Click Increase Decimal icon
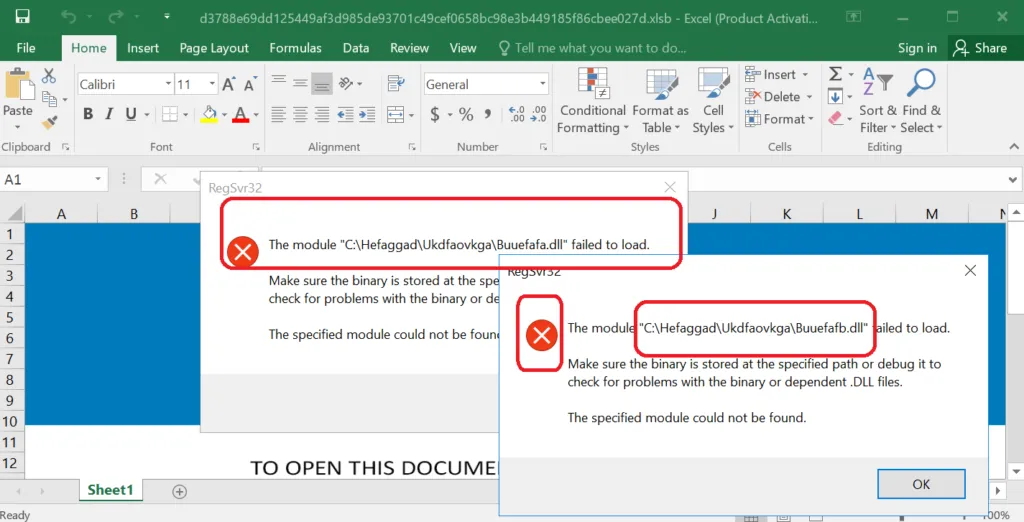 coord(517,114)
